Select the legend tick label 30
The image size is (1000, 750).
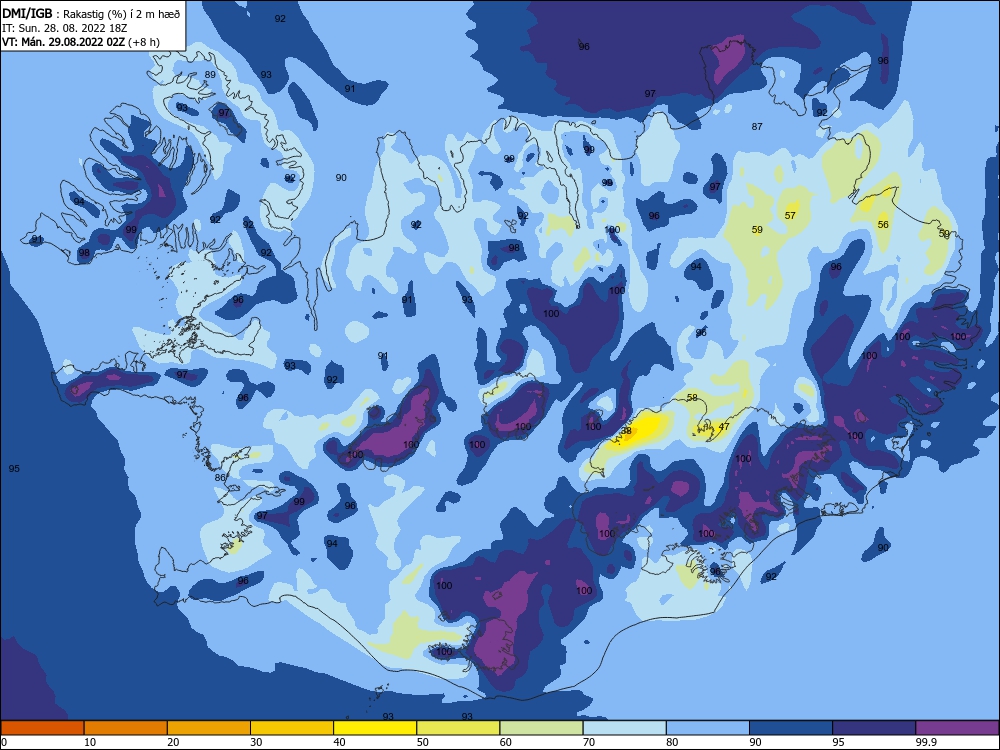256,742
